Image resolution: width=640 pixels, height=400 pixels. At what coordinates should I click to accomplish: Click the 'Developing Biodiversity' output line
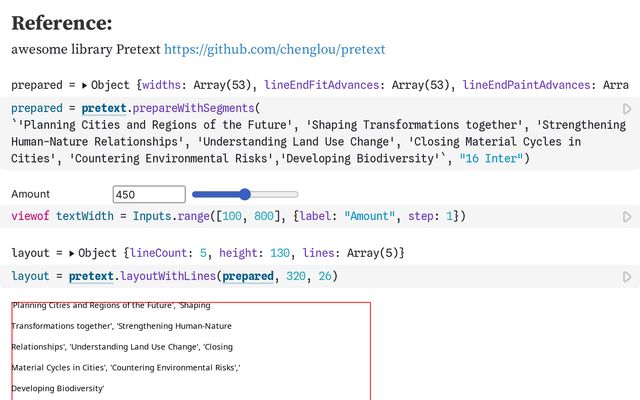tap(58, 388)
